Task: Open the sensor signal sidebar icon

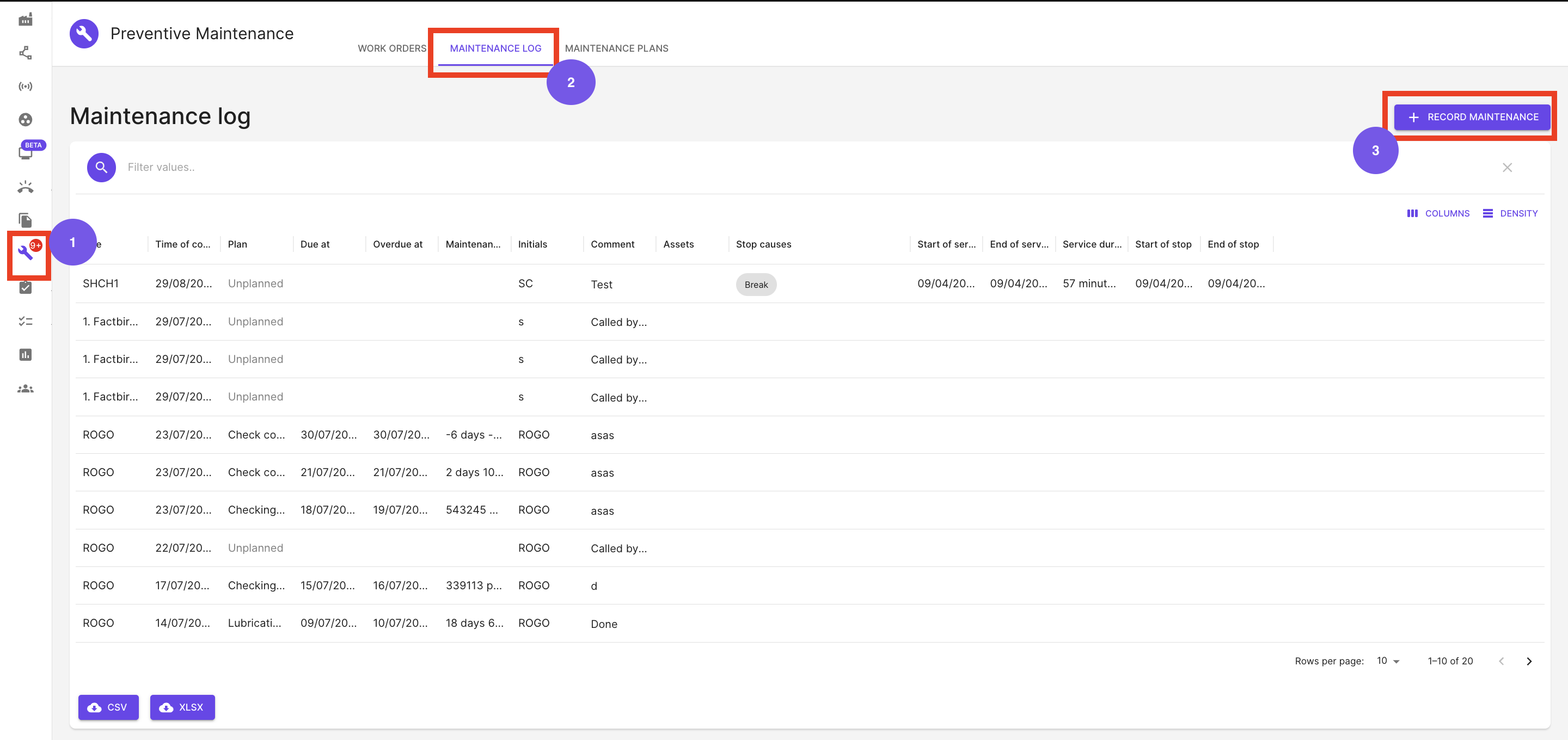Action: pyautogui.click(x=26, y=87)
